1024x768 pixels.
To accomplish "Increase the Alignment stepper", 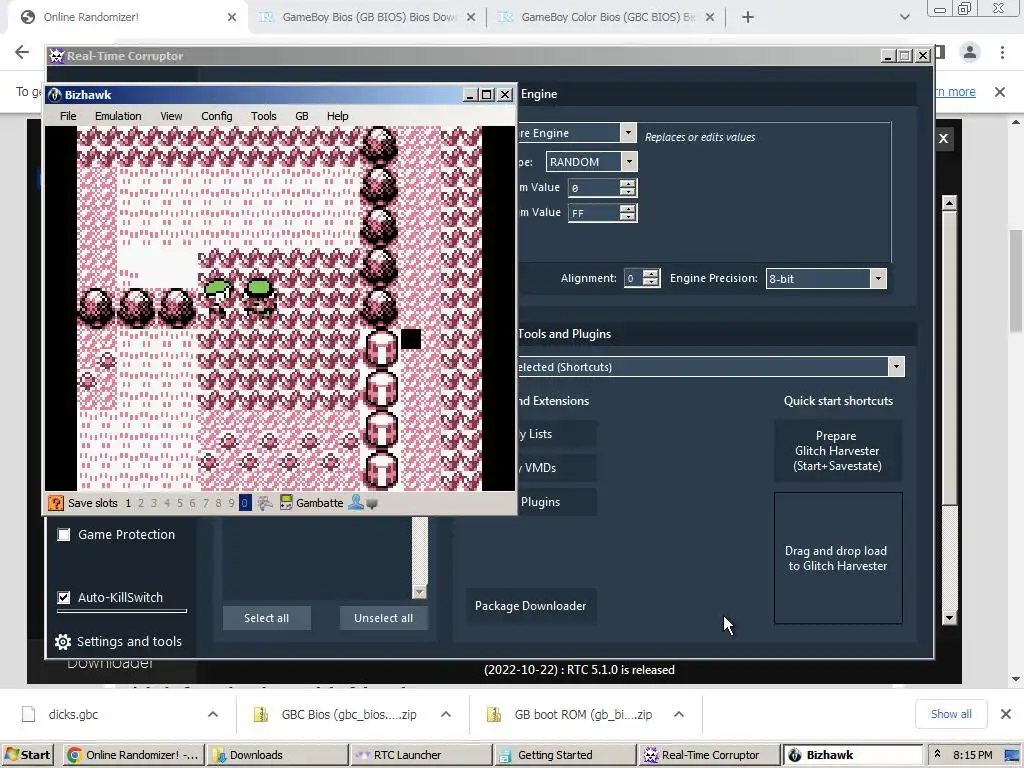I will point(650,274).
